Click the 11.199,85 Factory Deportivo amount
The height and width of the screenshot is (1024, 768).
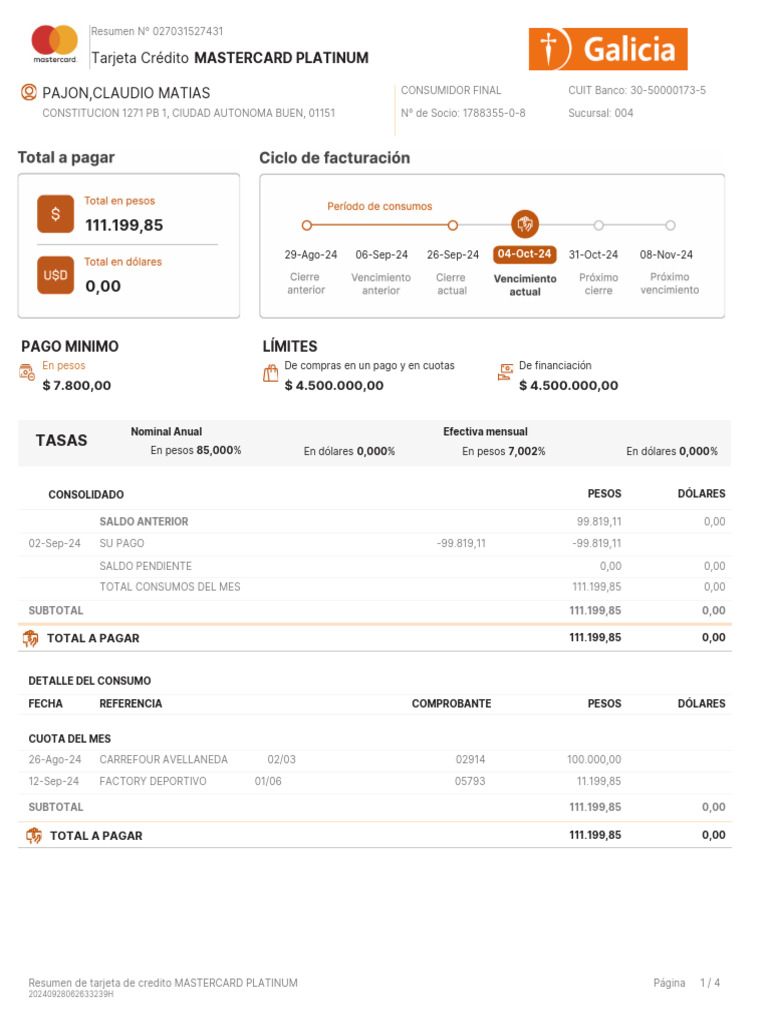pyautogui.click(x=599, y=781)
